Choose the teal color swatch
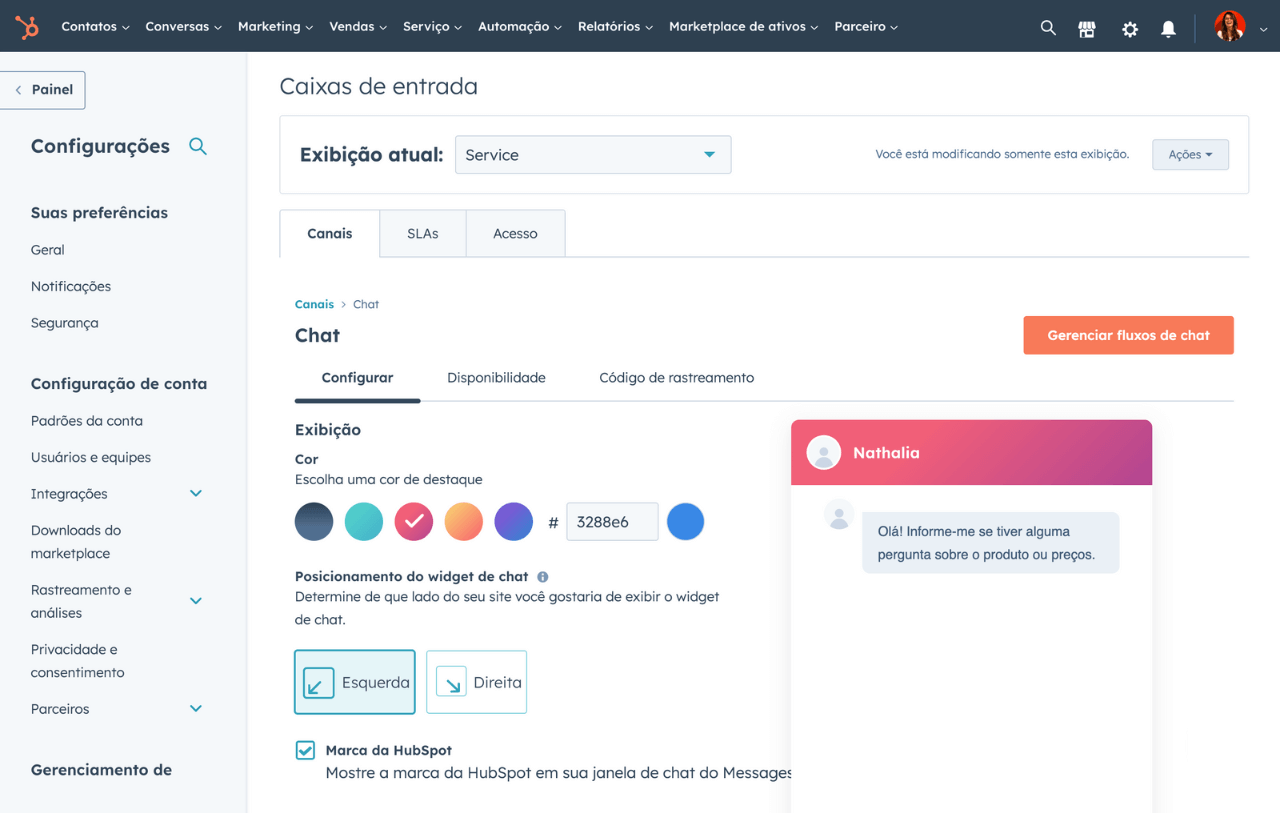This screenshot has width=1280, height=813. (x=364, y=522)
